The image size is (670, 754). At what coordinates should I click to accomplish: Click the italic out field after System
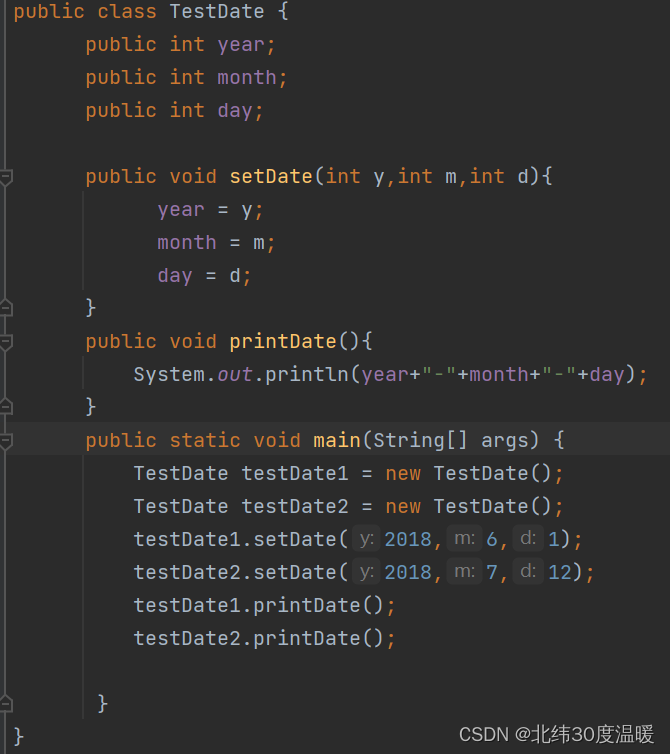[x=235, y=375]
